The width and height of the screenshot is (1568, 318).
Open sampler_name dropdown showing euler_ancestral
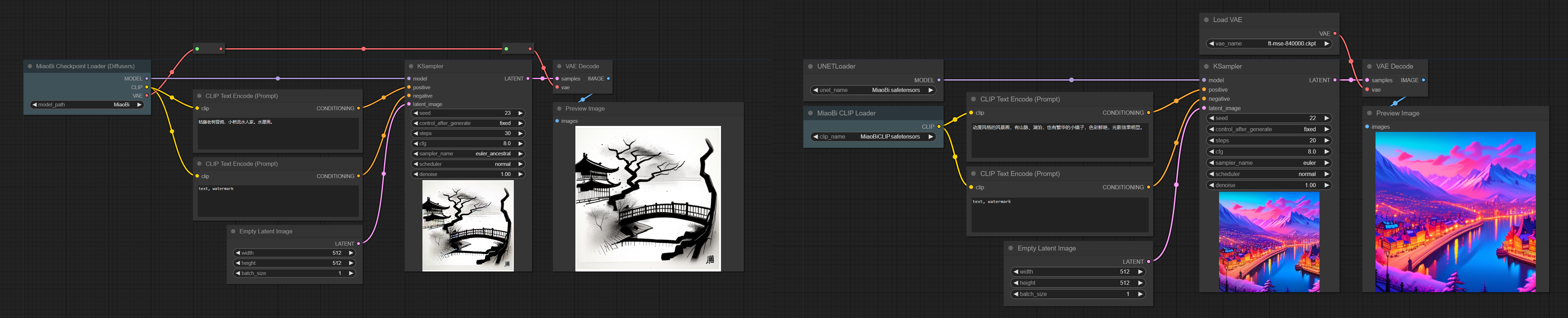(x=468, y=154)
